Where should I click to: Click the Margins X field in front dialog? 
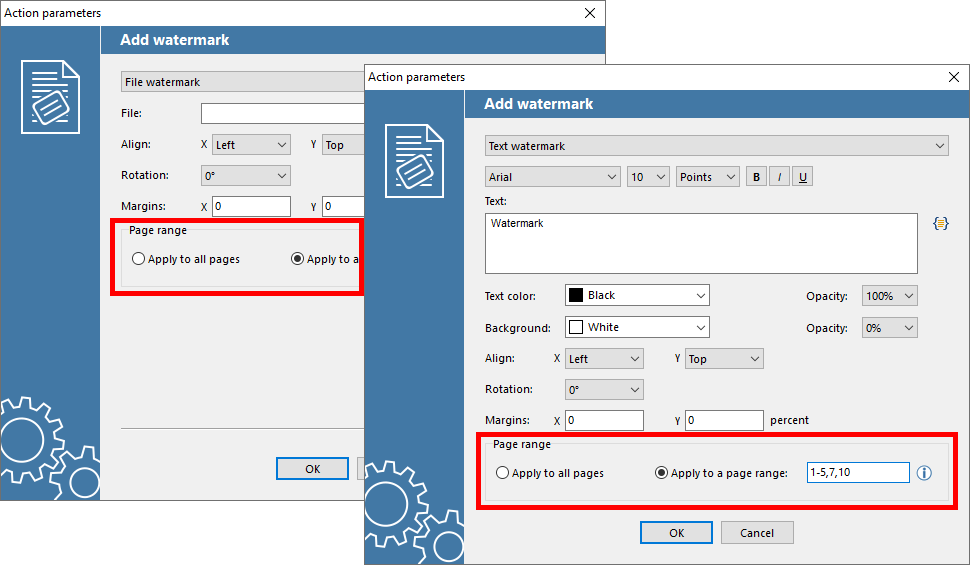(x=604, y=420)
